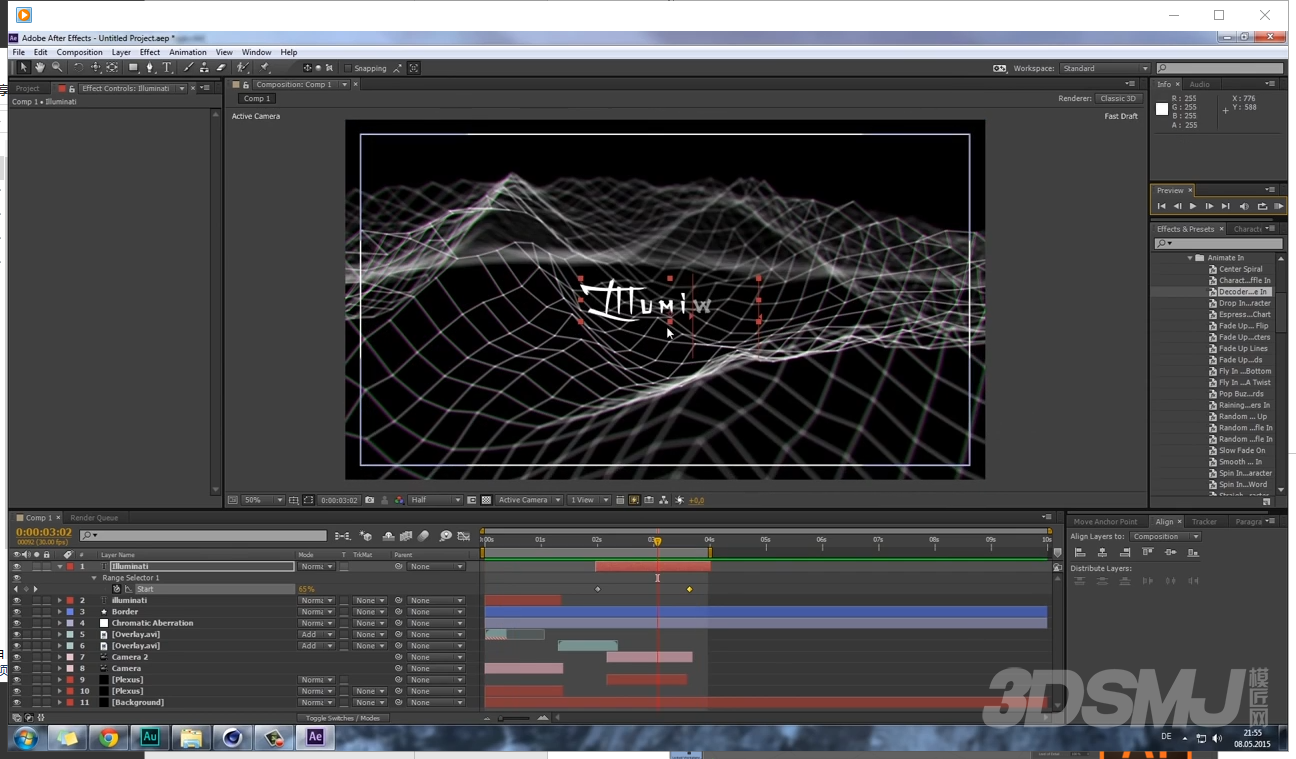The width and height of the screenshot is (1296, 759).
Task: Select the Eraser tool
Action: coord(221,68)
